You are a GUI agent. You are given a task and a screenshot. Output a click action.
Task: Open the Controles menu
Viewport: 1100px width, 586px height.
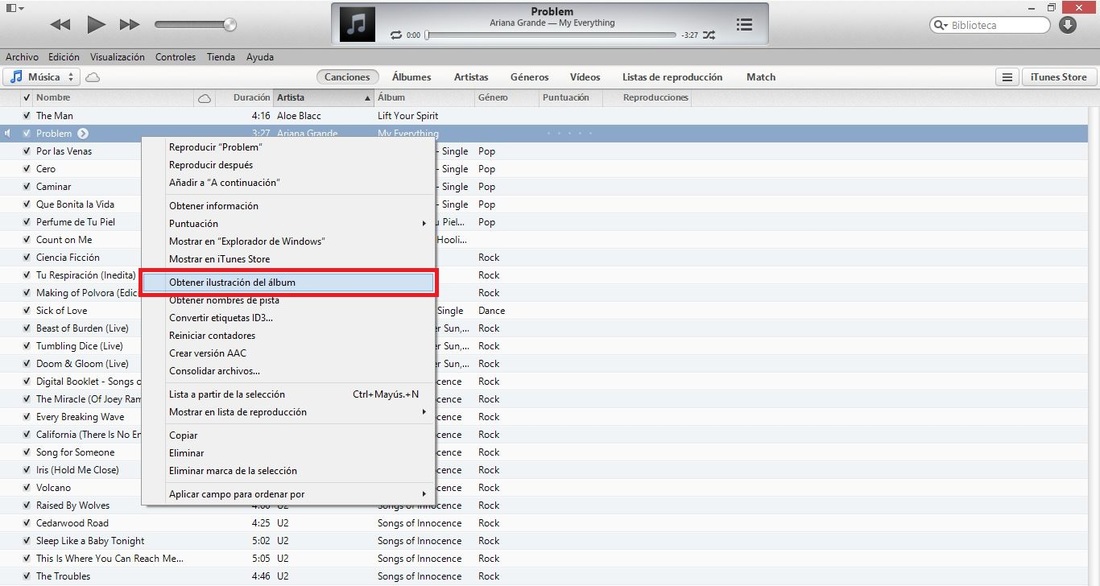click(175, 57)
